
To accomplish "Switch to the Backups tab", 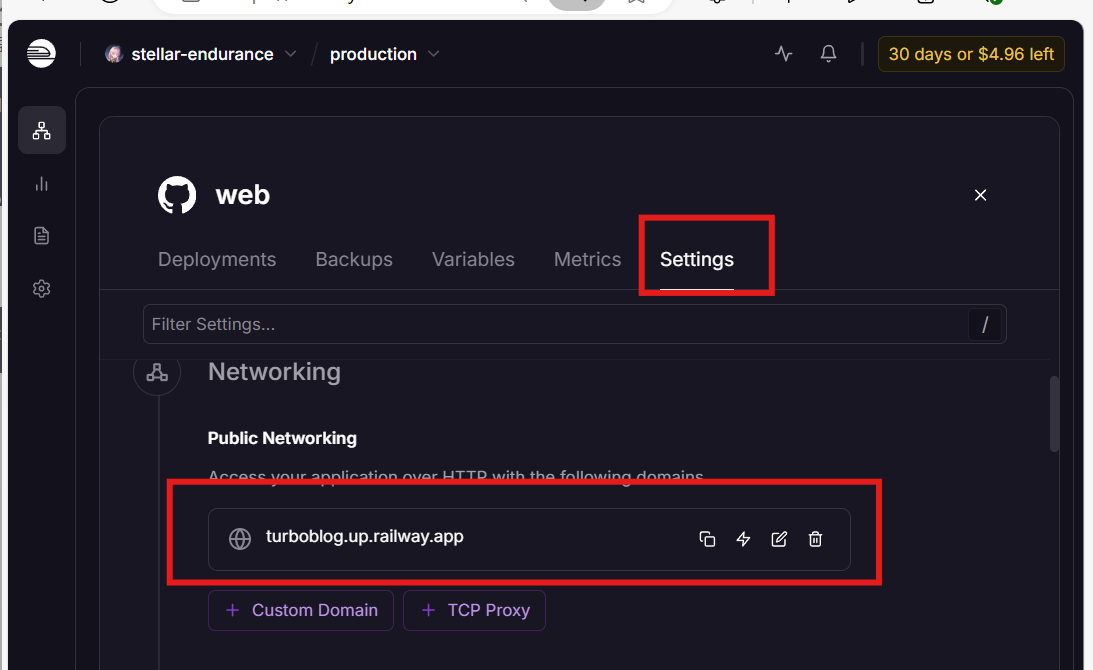I will [x=354, y=259].
